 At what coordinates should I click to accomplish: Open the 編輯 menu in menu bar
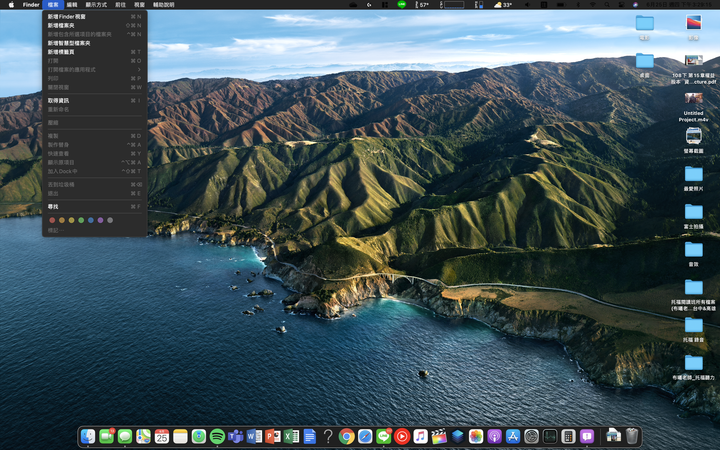[x=72, y=5]
